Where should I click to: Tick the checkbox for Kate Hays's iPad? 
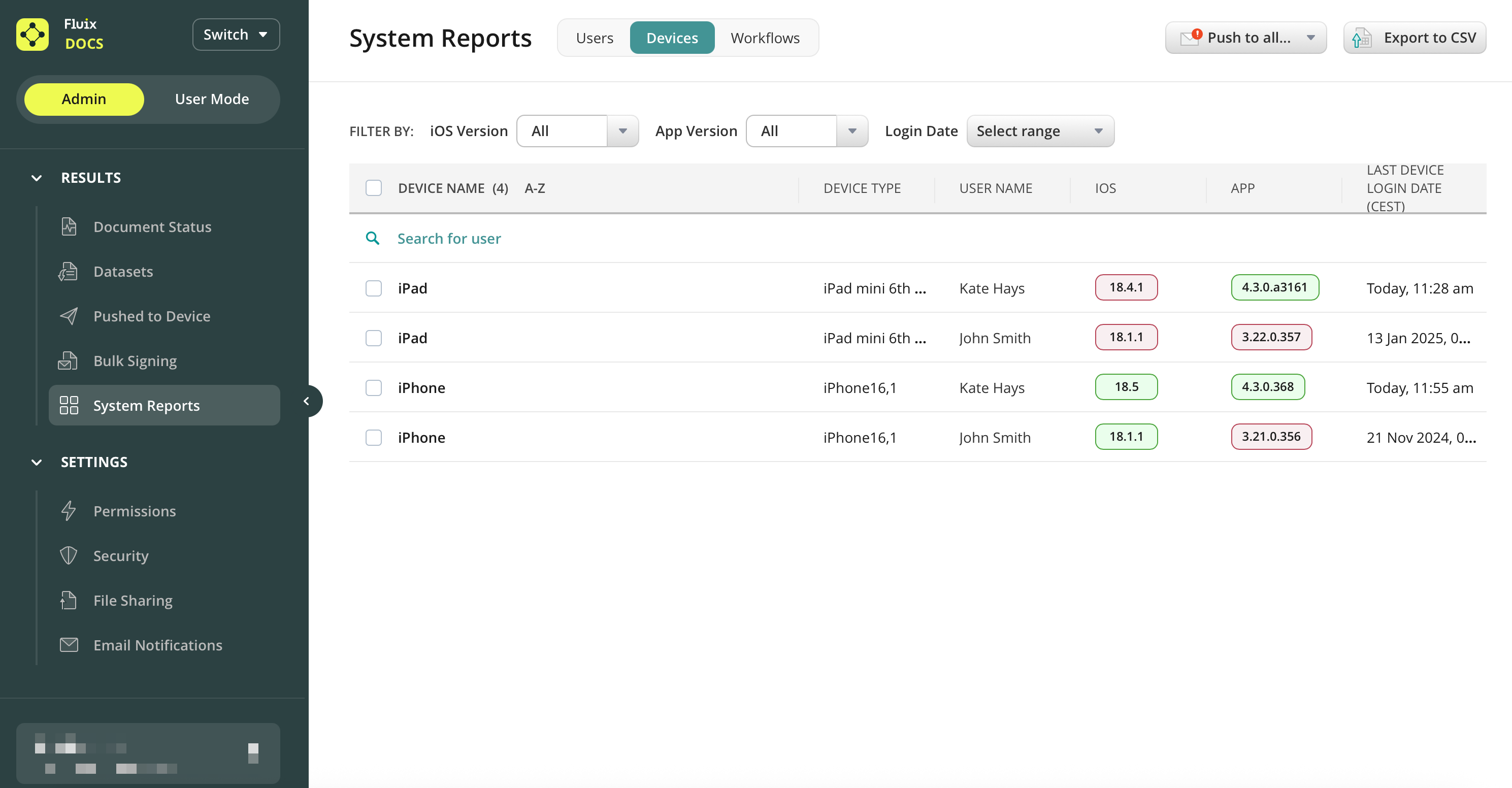pos(373,288)
